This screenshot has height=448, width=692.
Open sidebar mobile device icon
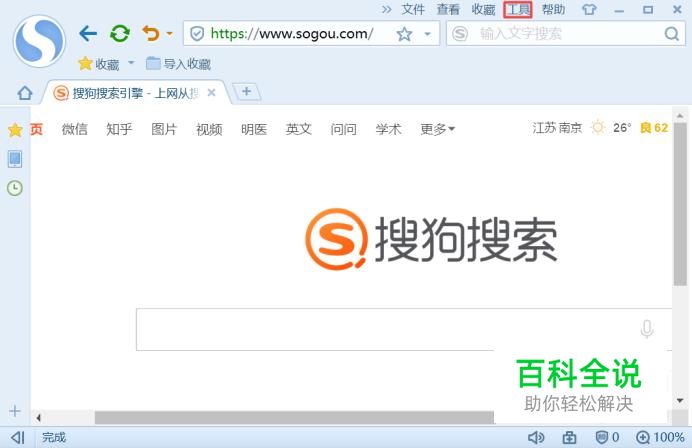pos(15,159)
